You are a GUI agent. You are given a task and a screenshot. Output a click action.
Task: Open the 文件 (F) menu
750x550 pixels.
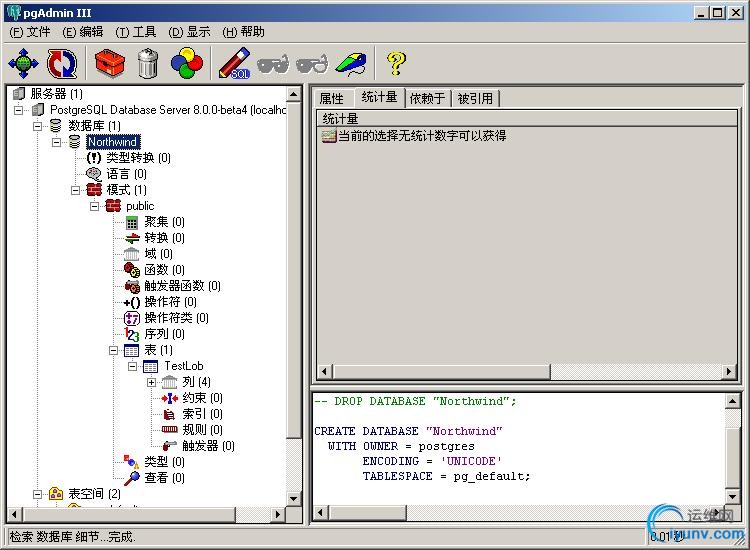coord(30,32)
